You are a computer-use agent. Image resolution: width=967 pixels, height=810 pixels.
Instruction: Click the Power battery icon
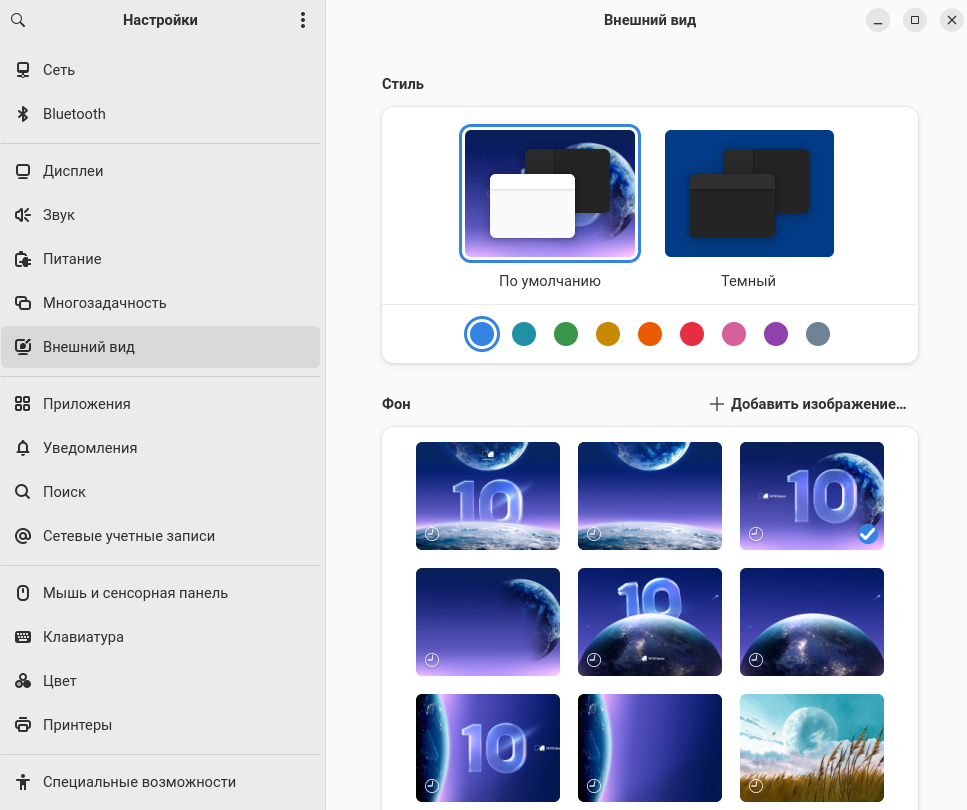(x=23, y=259)
